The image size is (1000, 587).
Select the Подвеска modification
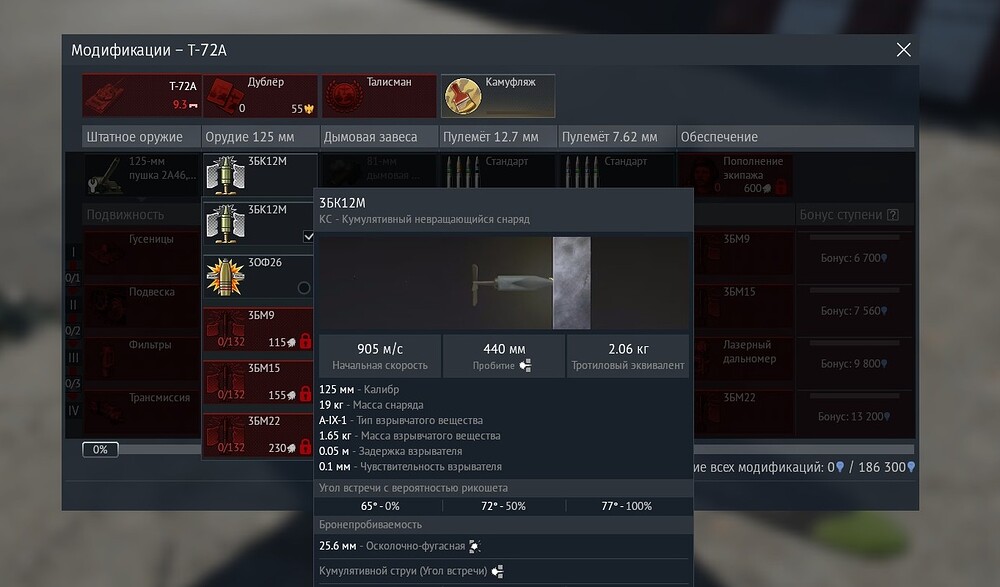(x=142, y=306)
